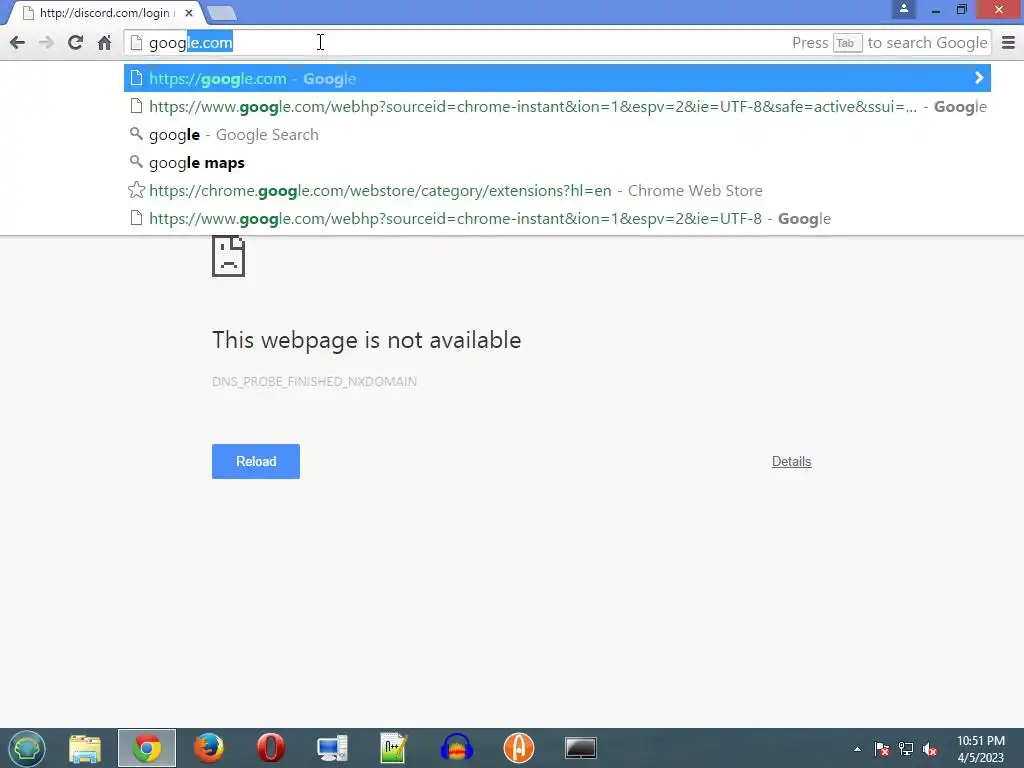
Task: Click the Chrome taskbar icon
Action: click(147, 748)
